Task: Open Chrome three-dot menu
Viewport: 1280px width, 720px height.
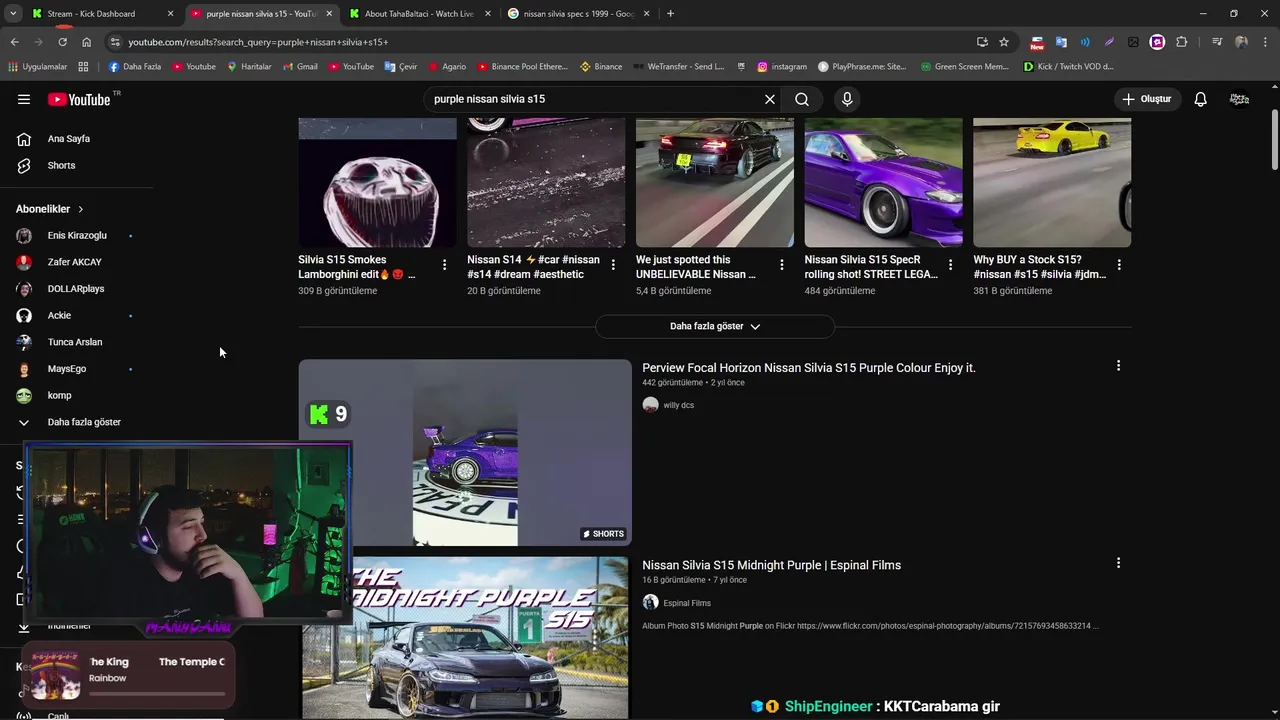Action: pyautogui.click(x=1265, y=42)
